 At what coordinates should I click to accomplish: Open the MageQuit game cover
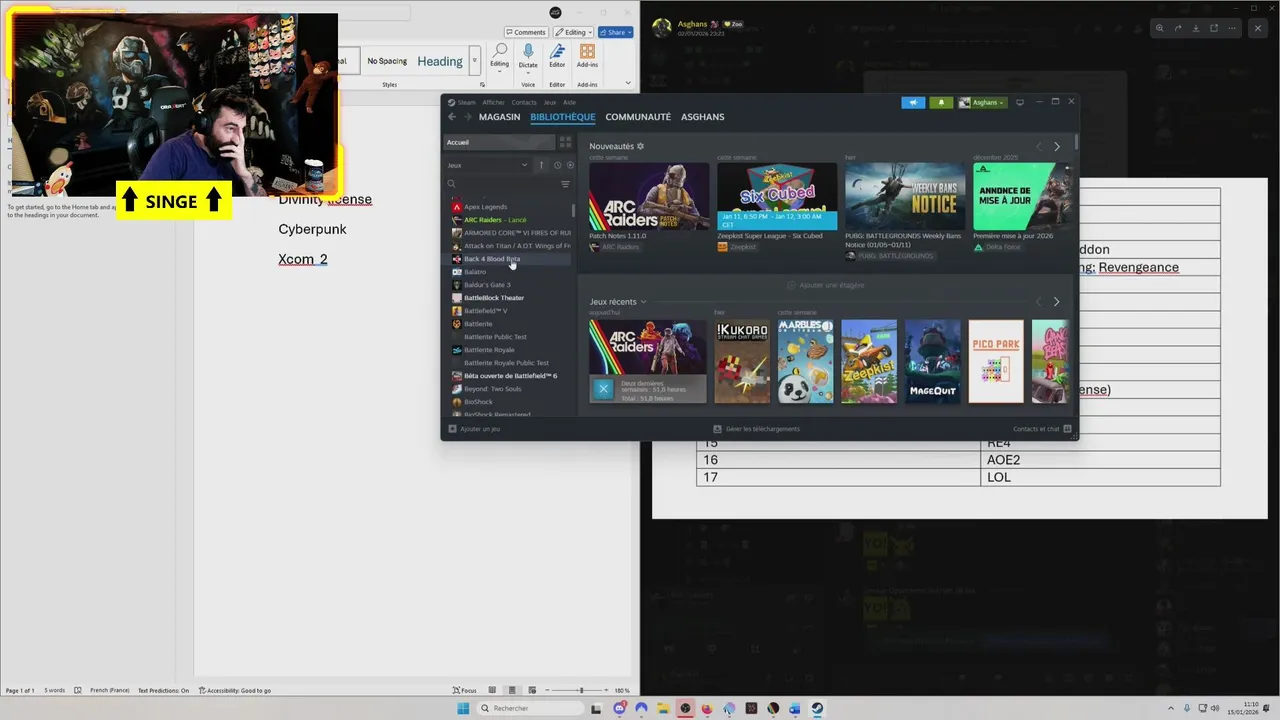933,361
